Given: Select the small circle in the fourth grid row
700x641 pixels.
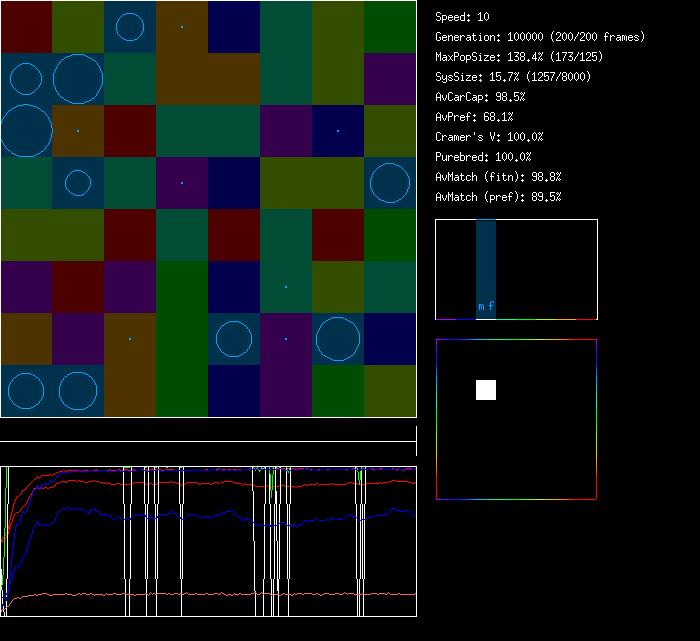Looking at the screenshot, I should [x=78, y=183].
